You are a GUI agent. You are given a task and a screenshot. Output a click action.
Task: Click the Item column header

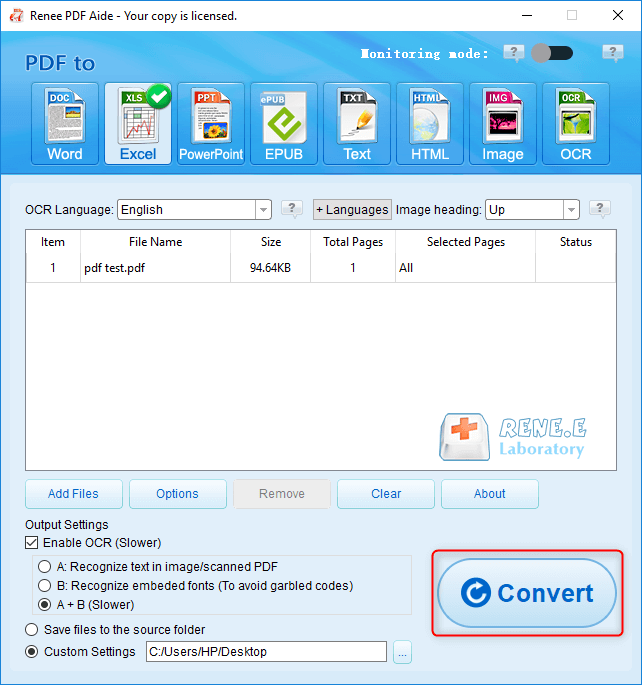[x=53, y=242]
